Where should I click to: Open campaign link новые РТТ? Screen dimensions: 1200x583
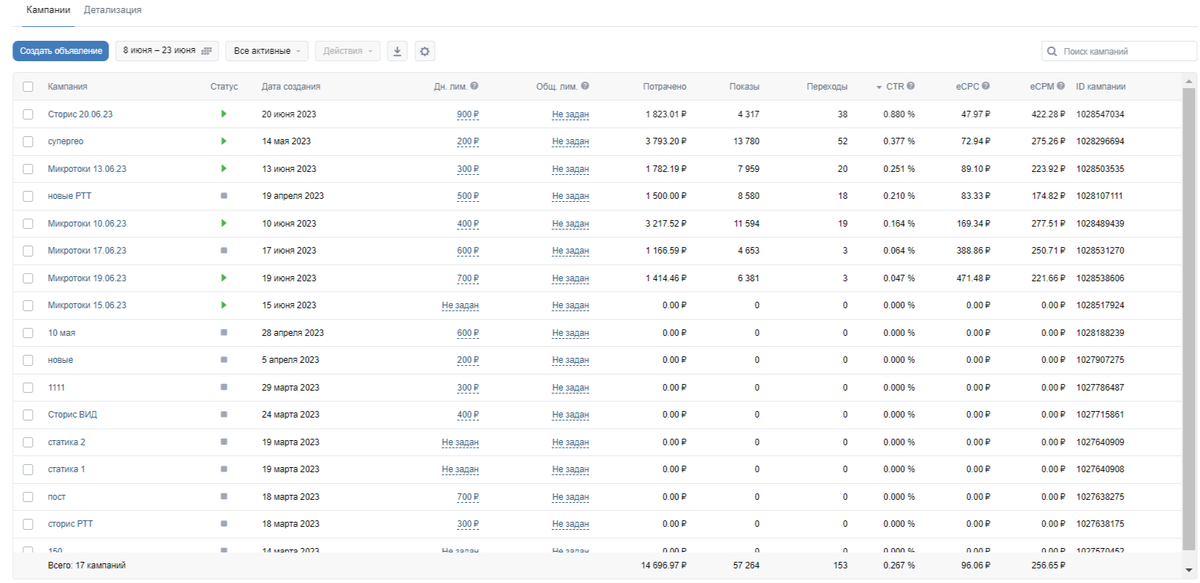69,196
